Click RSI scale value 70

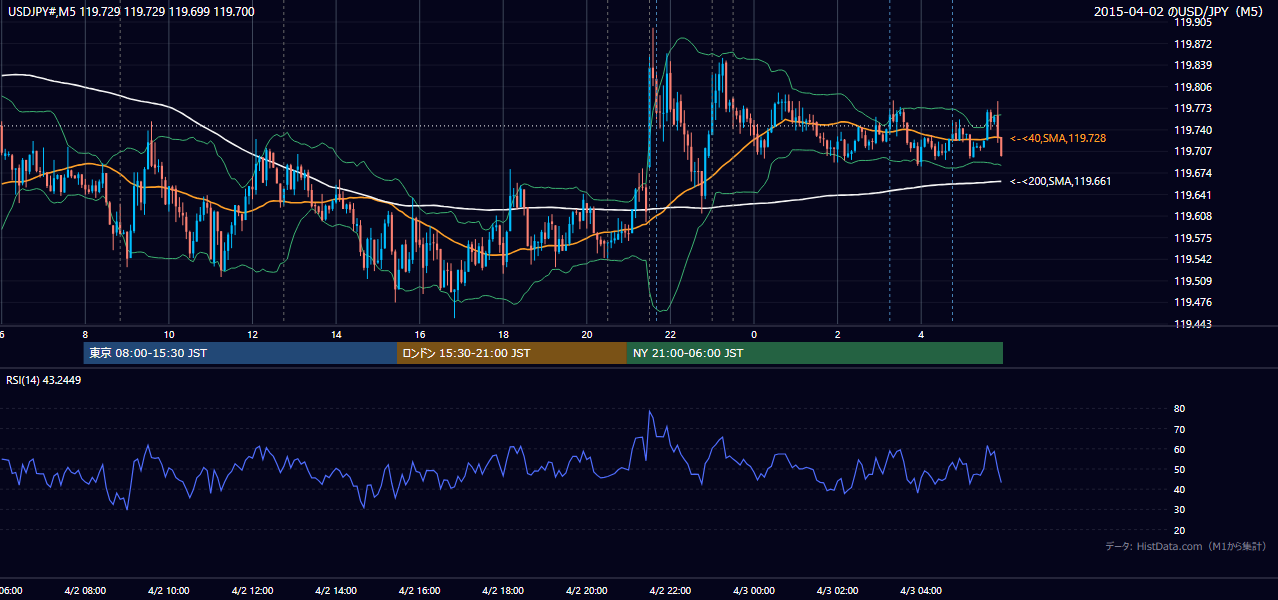coord(1180,429)
